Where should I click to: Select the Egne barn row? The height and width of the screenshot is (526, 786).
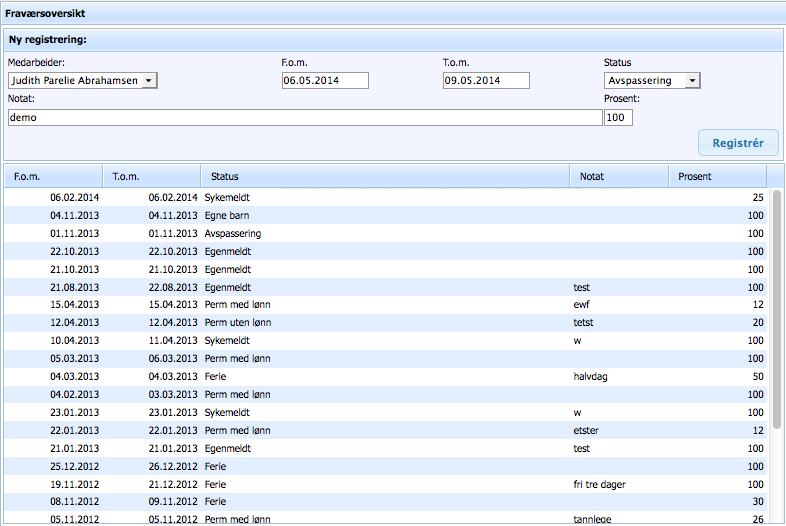click(x=385, y=216)
